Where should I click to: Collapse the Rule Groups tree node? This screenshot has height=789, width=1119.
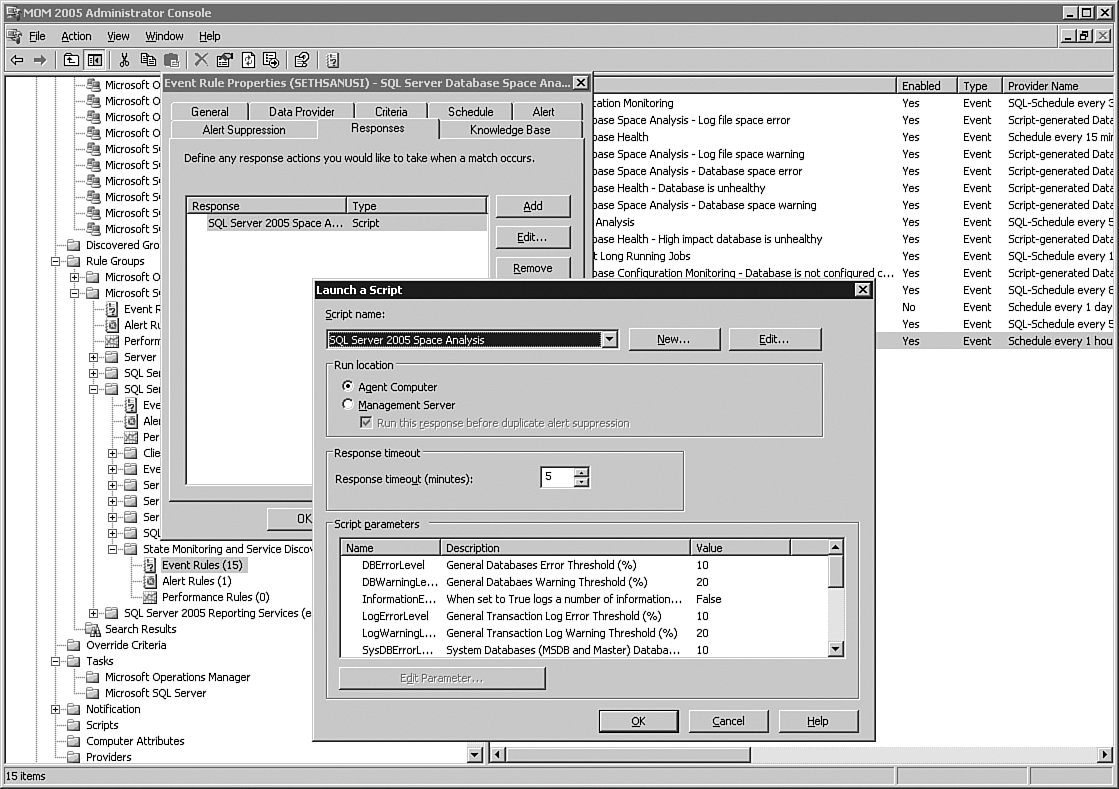56,261
